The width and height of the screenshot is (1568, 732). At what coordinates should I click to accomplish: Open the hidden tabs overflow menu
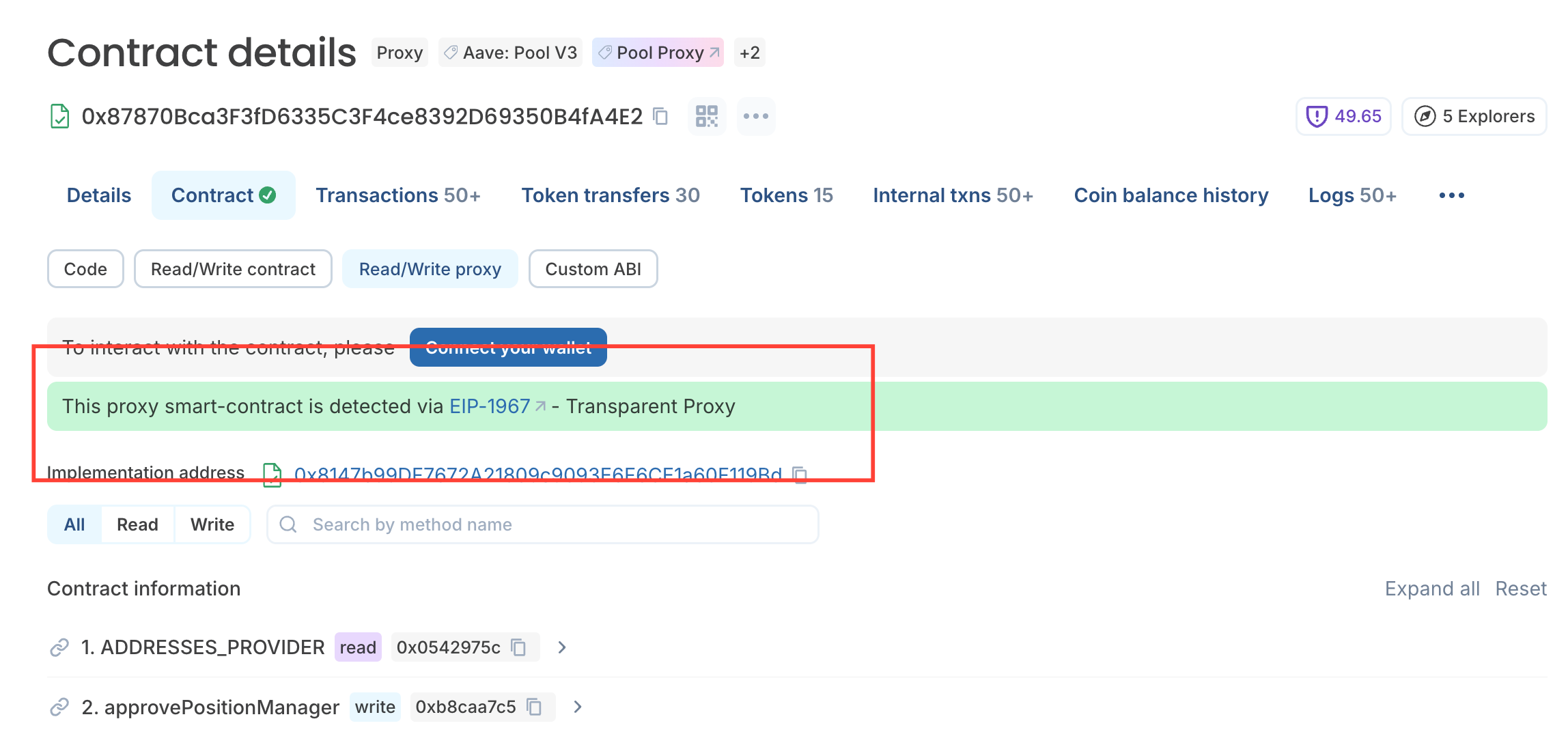(x=1451, y=195)
